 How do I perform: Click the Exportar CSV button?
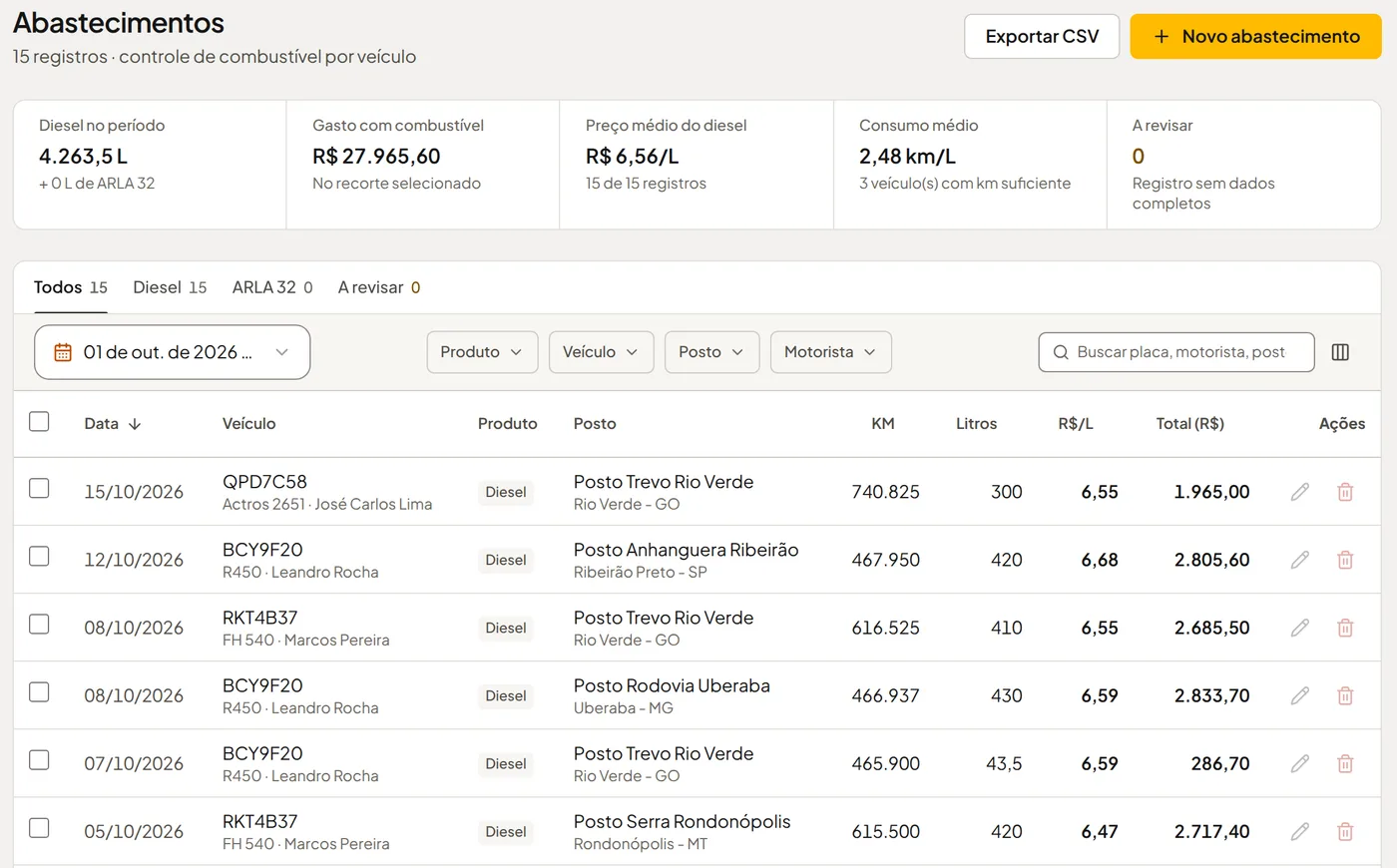[1042, 36]
